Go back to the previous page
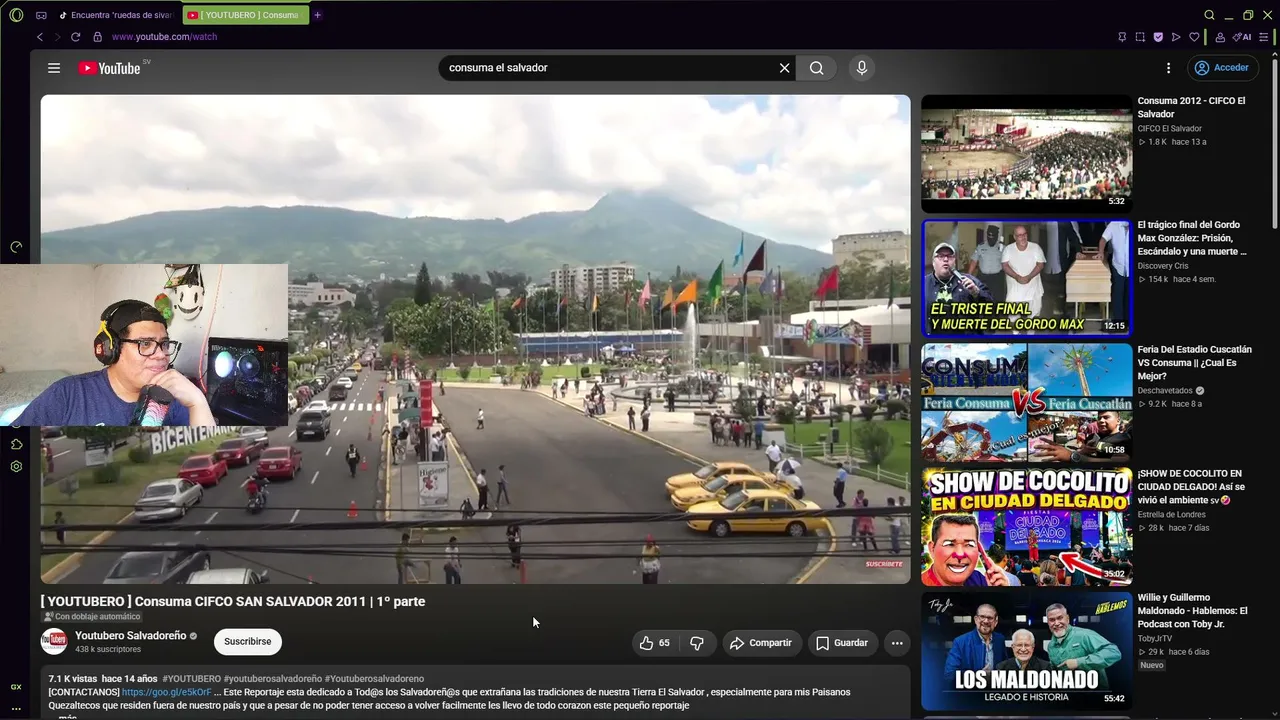Image resolution: width=1280 pixels, height=720 pixels. 40,37
